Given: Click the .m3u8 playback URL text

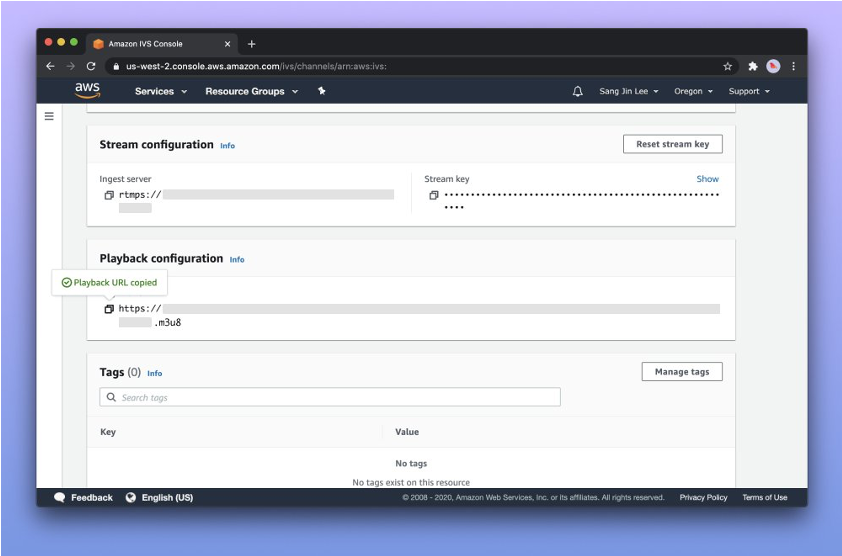Looking at the screenshot, I should coord(168,323).
